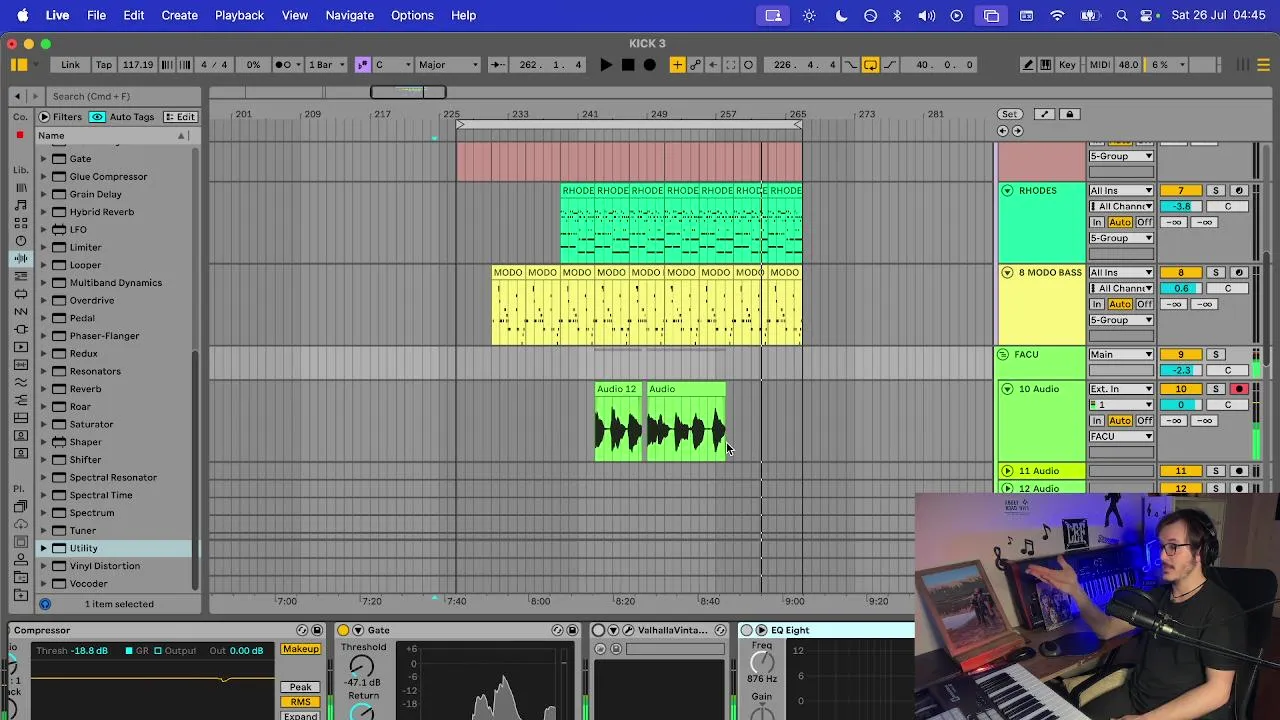The height and width of the screenshot is (720, 1280).
Task: Solo the FACU group track
Action: tap(1216, 355)
